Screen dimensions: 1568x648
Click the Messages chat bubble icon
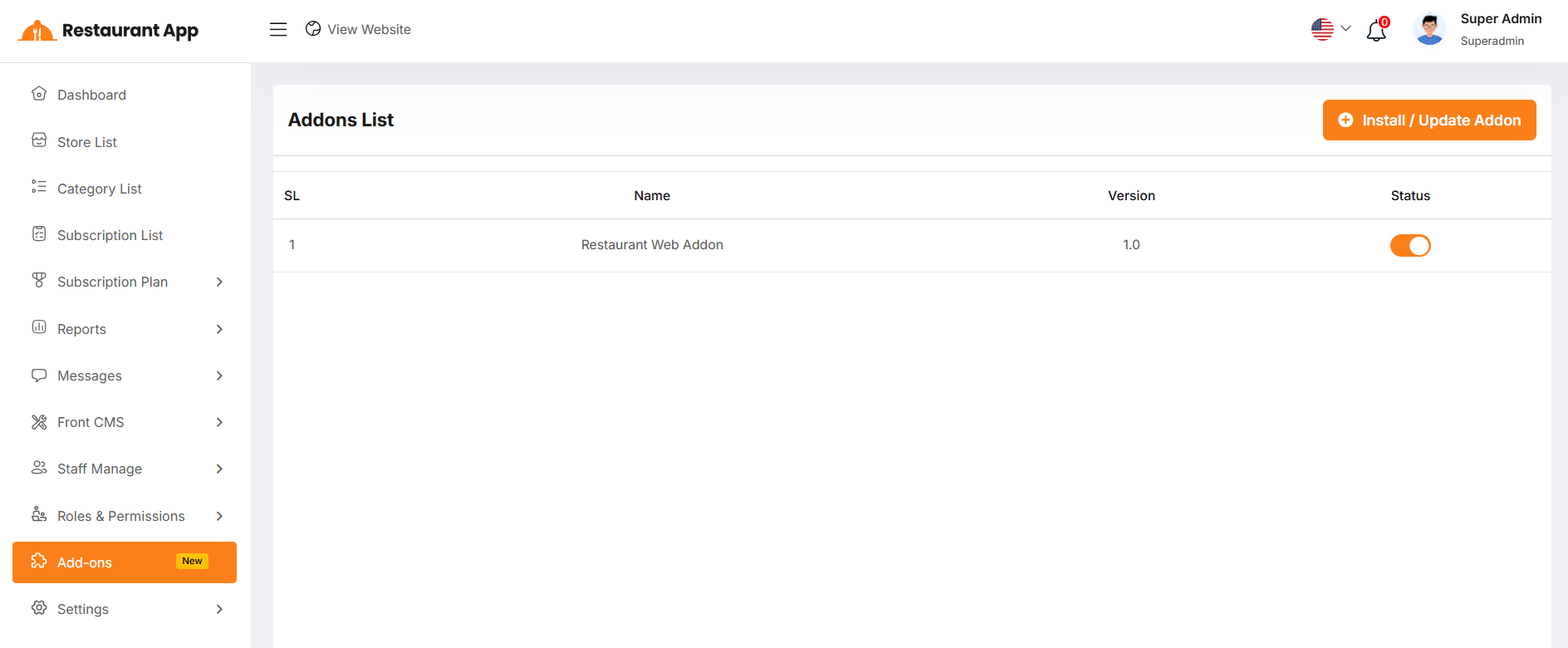point(39,376)
